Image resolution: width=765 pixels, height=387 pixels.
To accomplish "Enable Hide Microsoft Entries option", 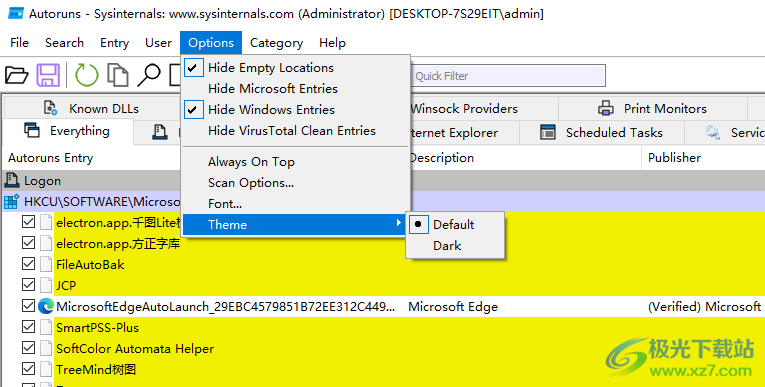I will 295,89.
